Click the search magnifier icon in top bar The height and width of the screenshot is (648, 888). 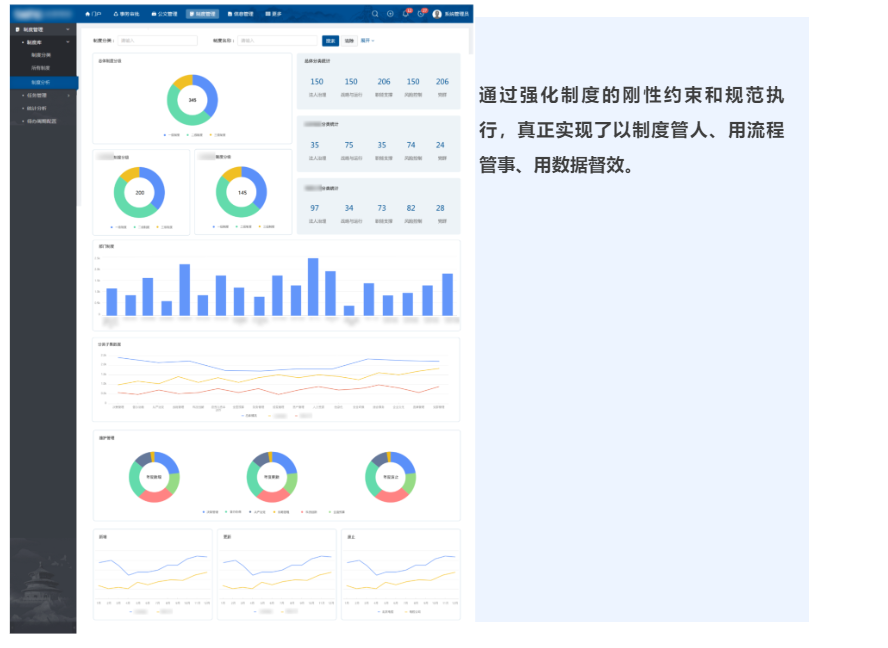(x=375, y=14)
